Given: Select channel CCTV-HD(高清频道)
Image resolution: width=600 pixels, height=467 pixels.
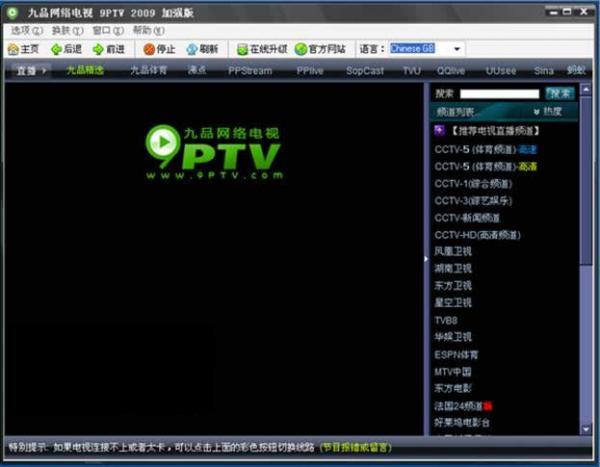Looking at the screenshot, I should click(477, 235).
